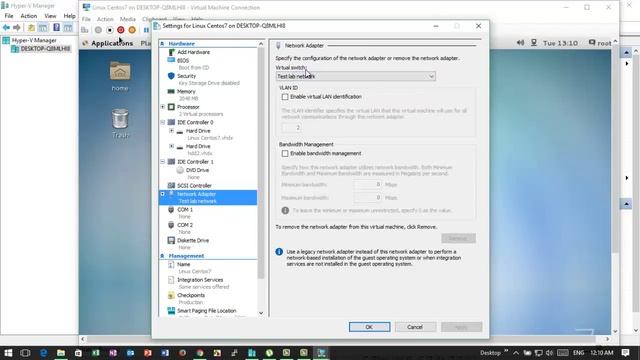Expand Hard Drive hdd2.vhdx node
Screen dimensions: 640x360
tap(171, 146)
